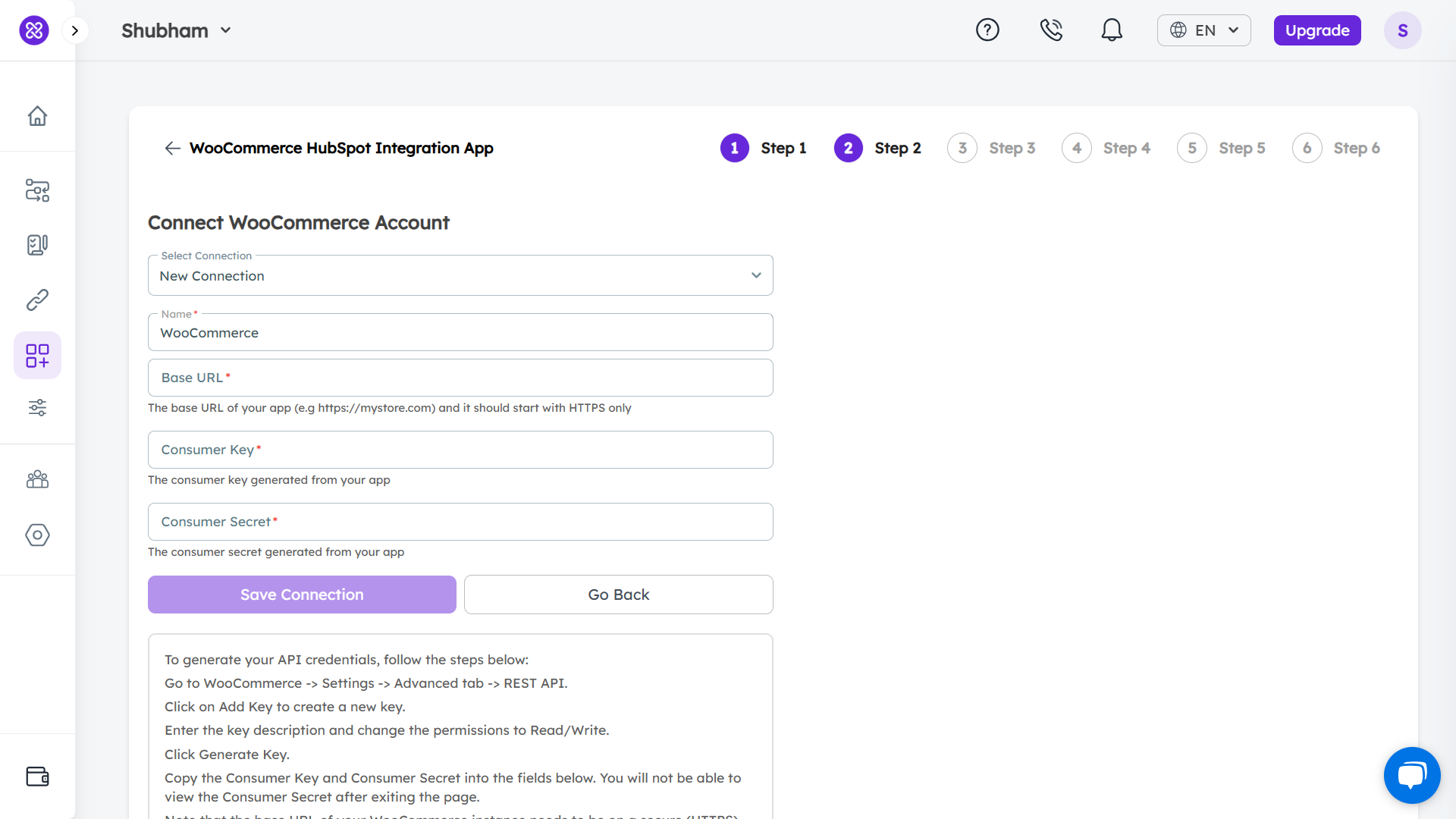The image size is (1456, 819).
Task: Open the workflows icon in the sidebar
Action: click(37, 190)
